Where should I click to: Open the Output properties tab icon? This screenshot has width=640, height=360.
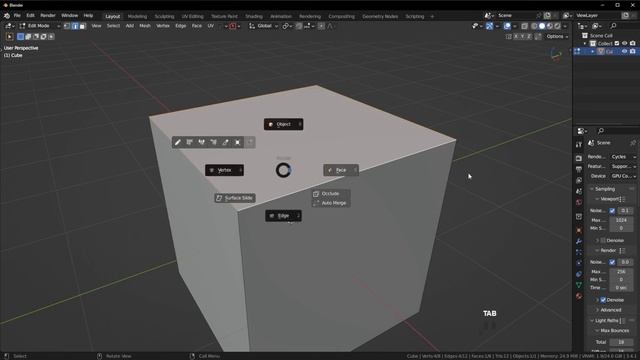point(579,169)
